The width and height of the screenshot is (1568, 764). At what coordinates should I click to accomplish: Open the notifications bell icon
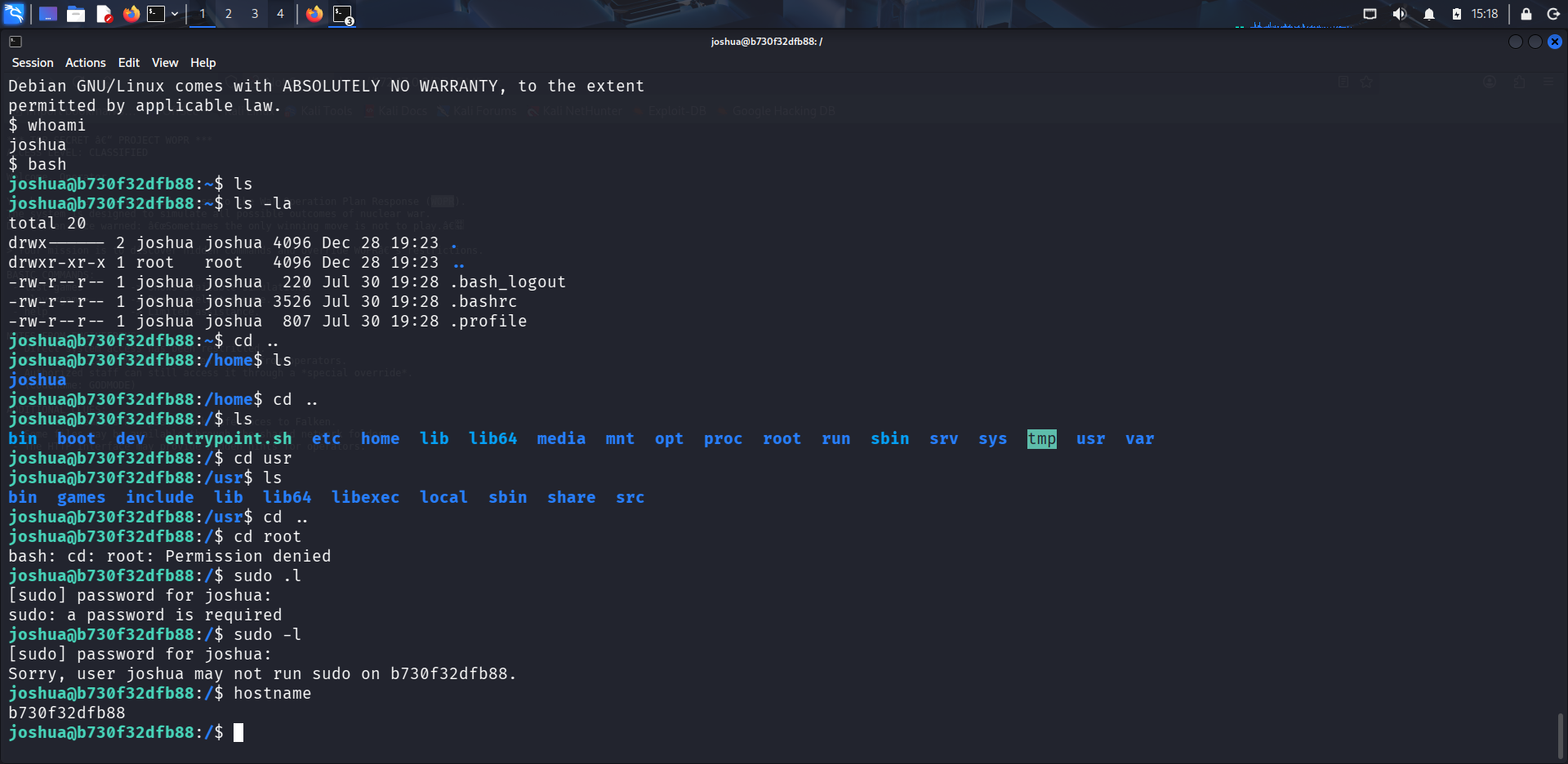(x=1429, y=14)
